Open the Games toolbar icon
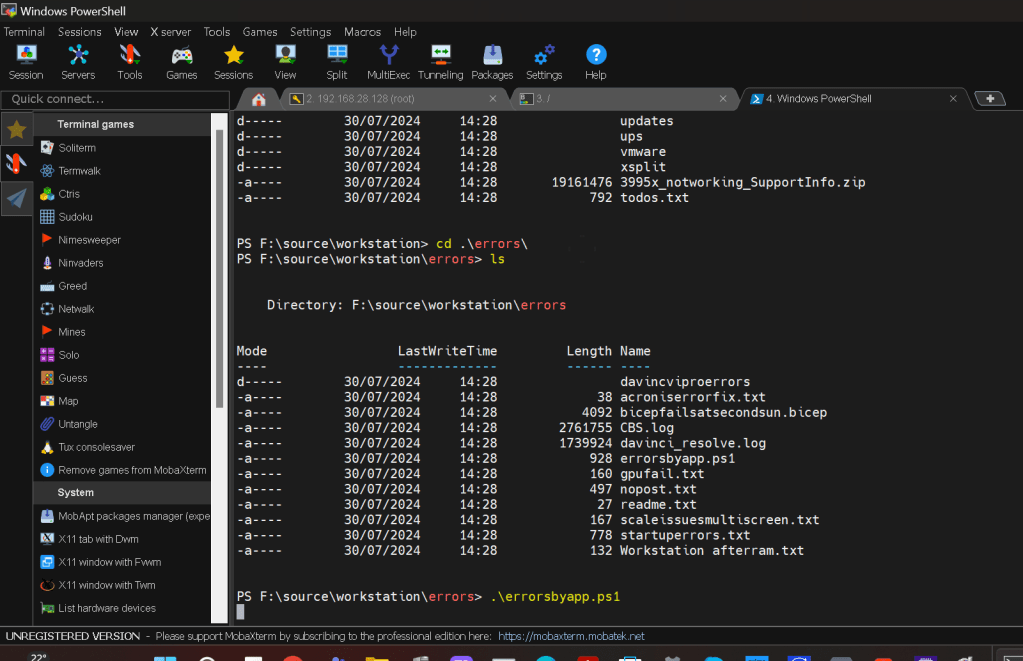Screen dimensions: 1023x661 click(181, 62)
